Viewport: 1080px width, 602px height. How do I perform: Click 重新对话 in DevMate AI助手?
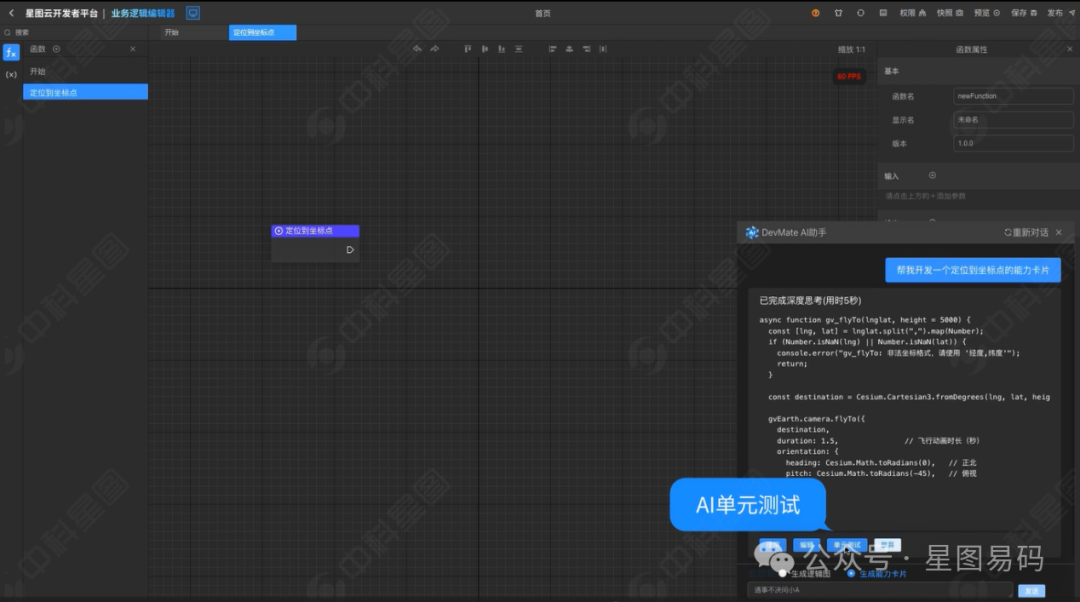(1026, 233)
